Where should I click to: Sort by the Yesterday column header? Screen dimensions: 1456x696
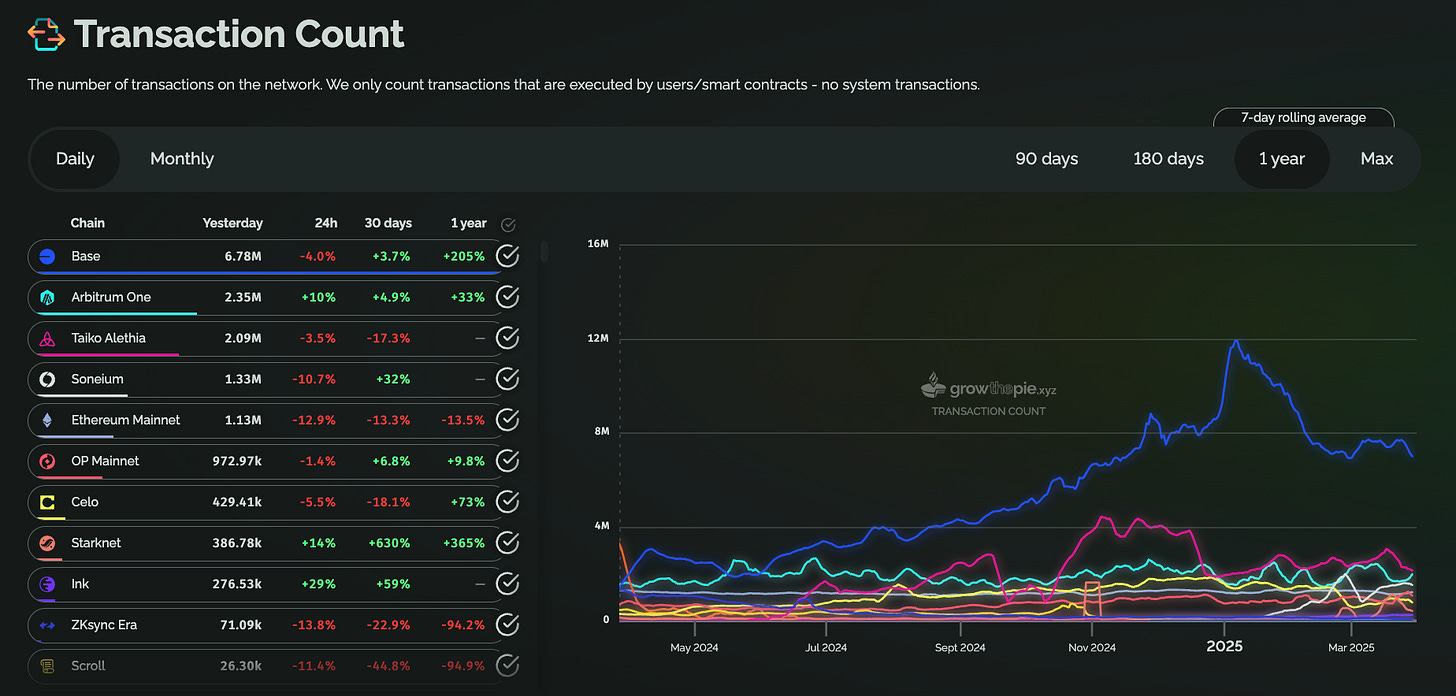click(x=233, y=223)
